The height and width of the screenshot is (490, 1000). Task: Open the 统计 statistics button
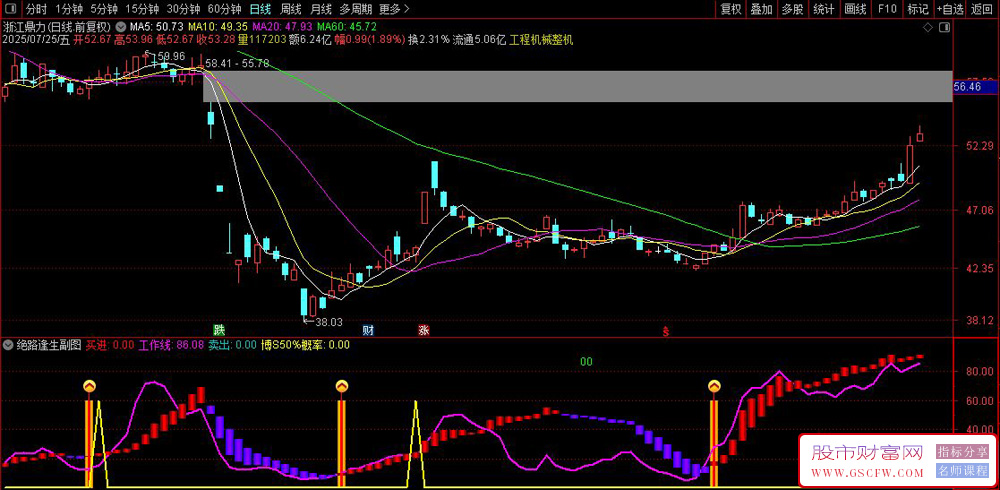pyautogui.click(x=824, y=9)
